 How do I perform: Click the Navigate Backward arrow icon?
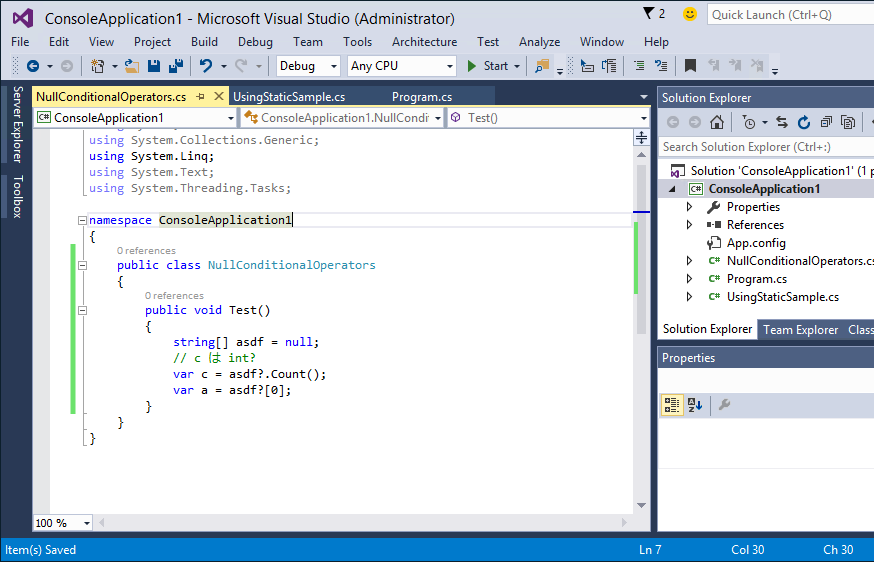point(33,66)
